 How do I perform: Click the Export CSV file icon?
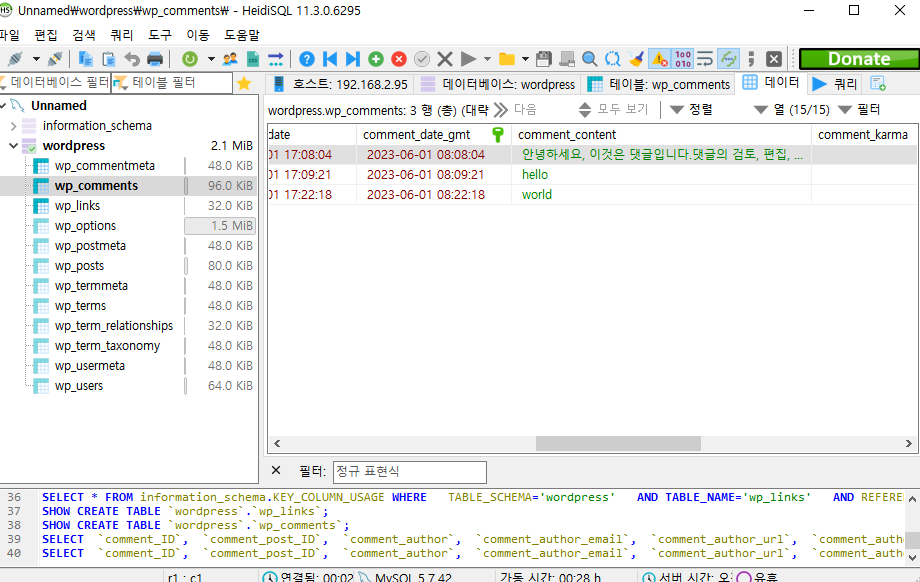(x=253, y=59)
